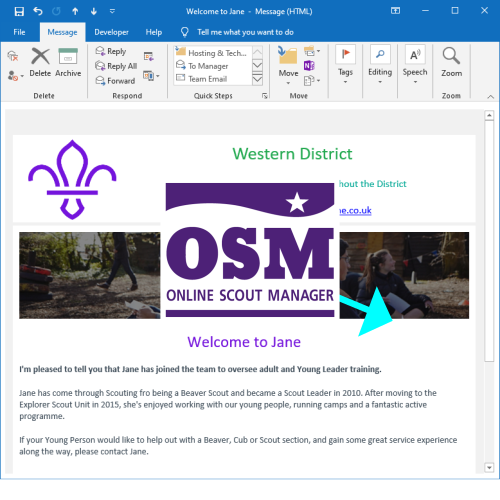Open the Customize Quick Access Toolbar dropdown
This screenshot has height=500, width=500.
112,11
